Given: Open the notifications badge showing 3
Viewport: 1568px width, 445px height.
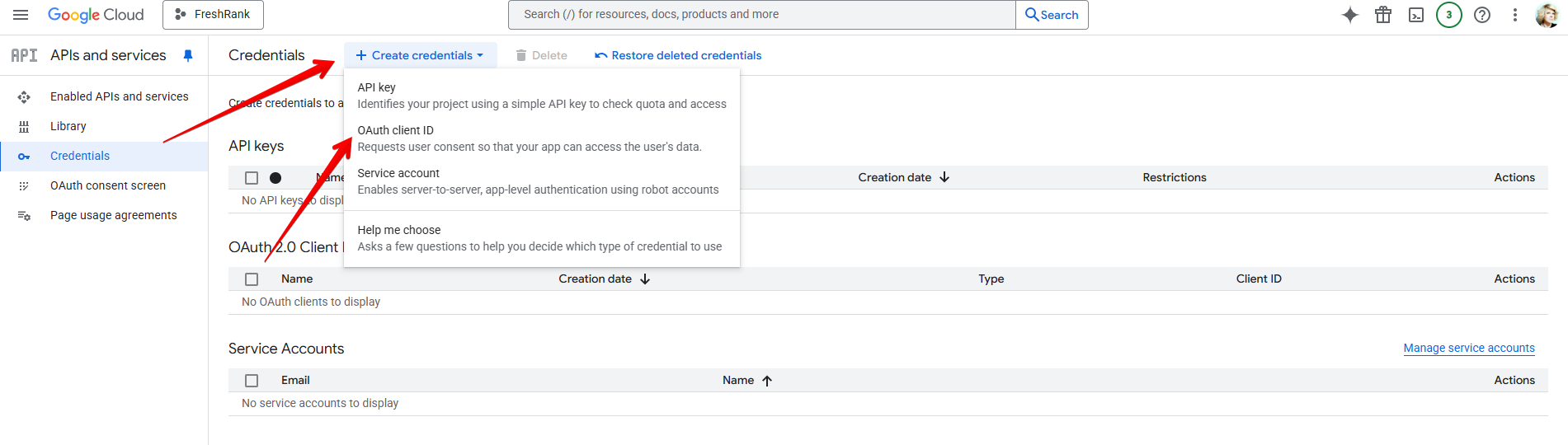Looking at the screenshot, I should (x=1449, y=15).
